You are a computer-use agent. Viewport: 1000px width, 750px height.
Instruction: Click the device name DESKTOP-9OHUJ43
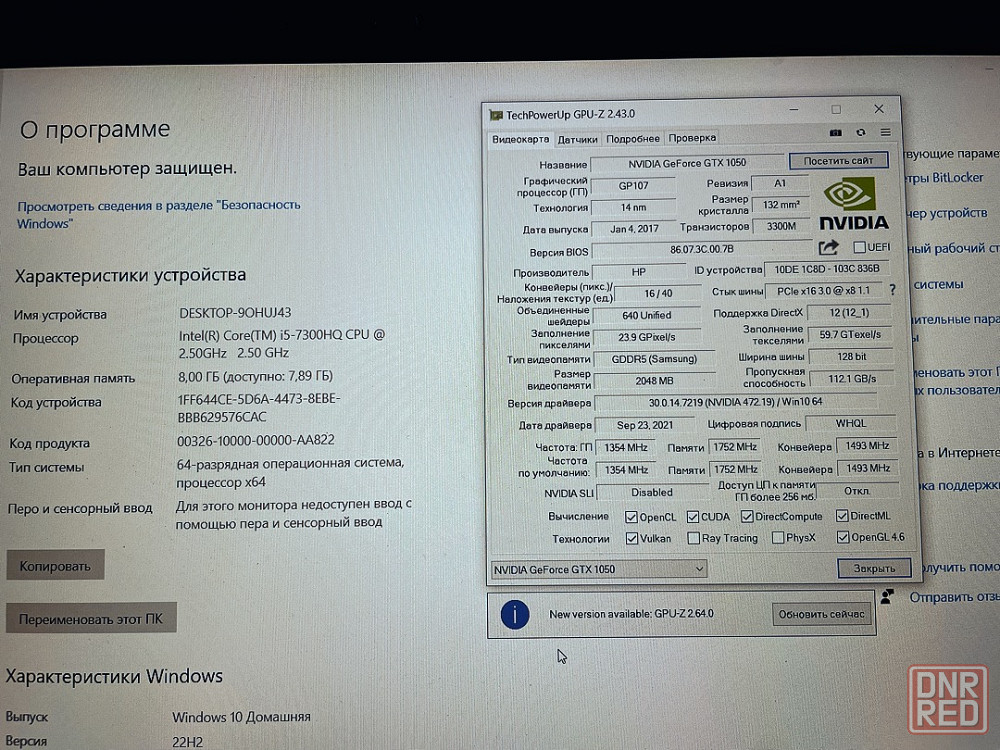(235, 313)
